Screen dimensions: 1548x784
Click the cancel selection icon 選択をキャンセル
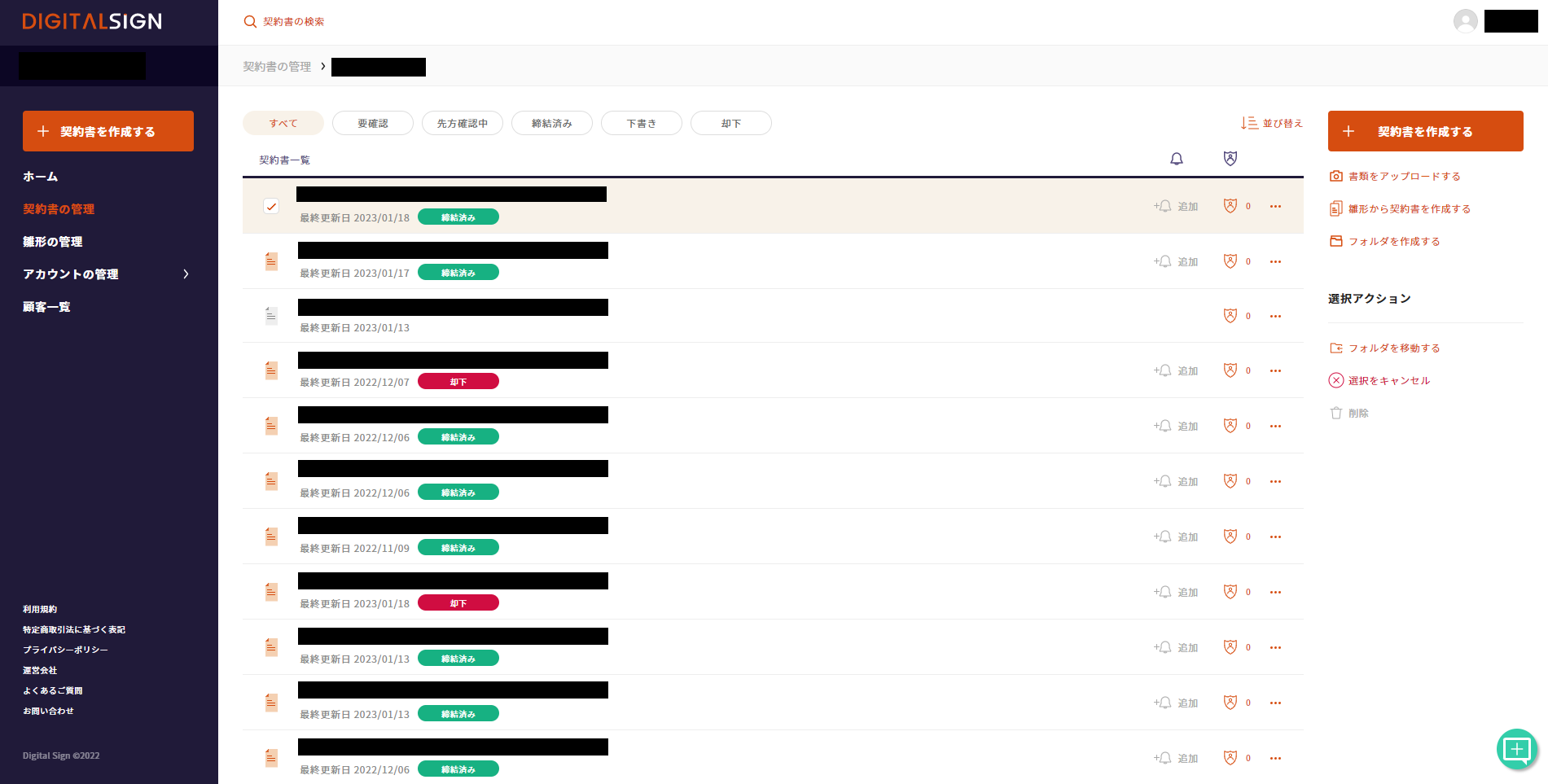click(1335, 380)
